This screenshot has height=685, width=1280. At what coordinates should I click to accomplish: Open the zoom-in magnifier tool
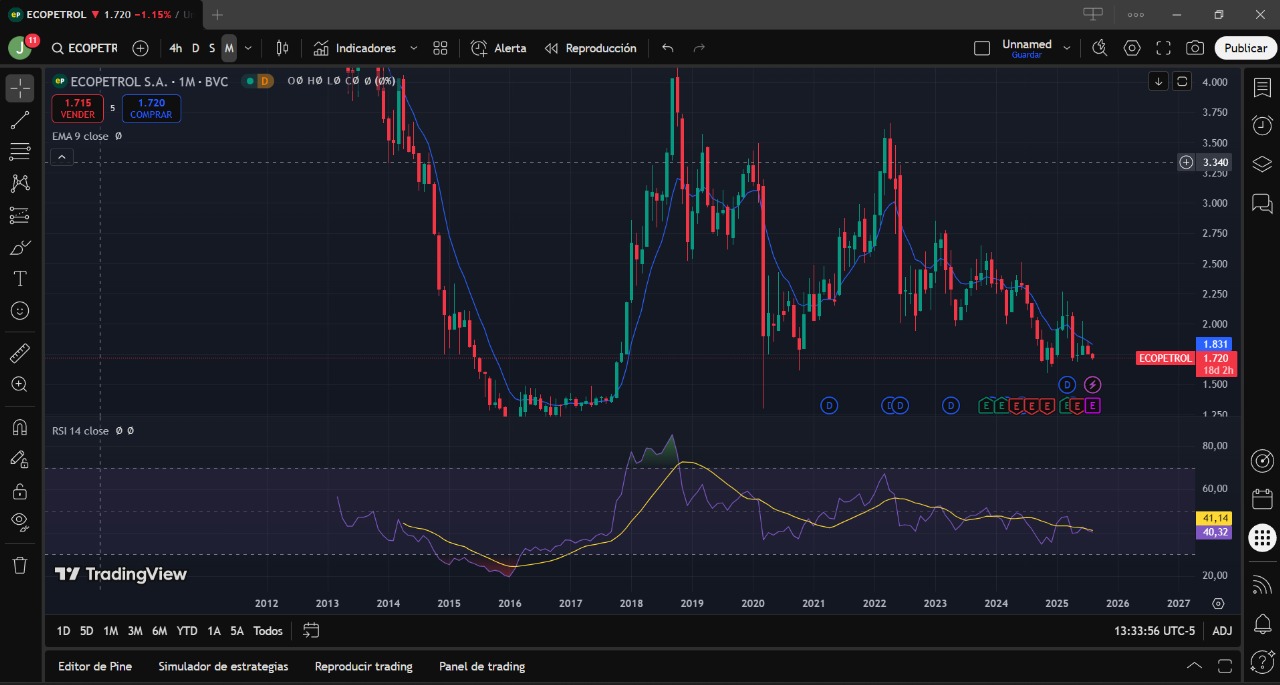(x=20, y=384)
